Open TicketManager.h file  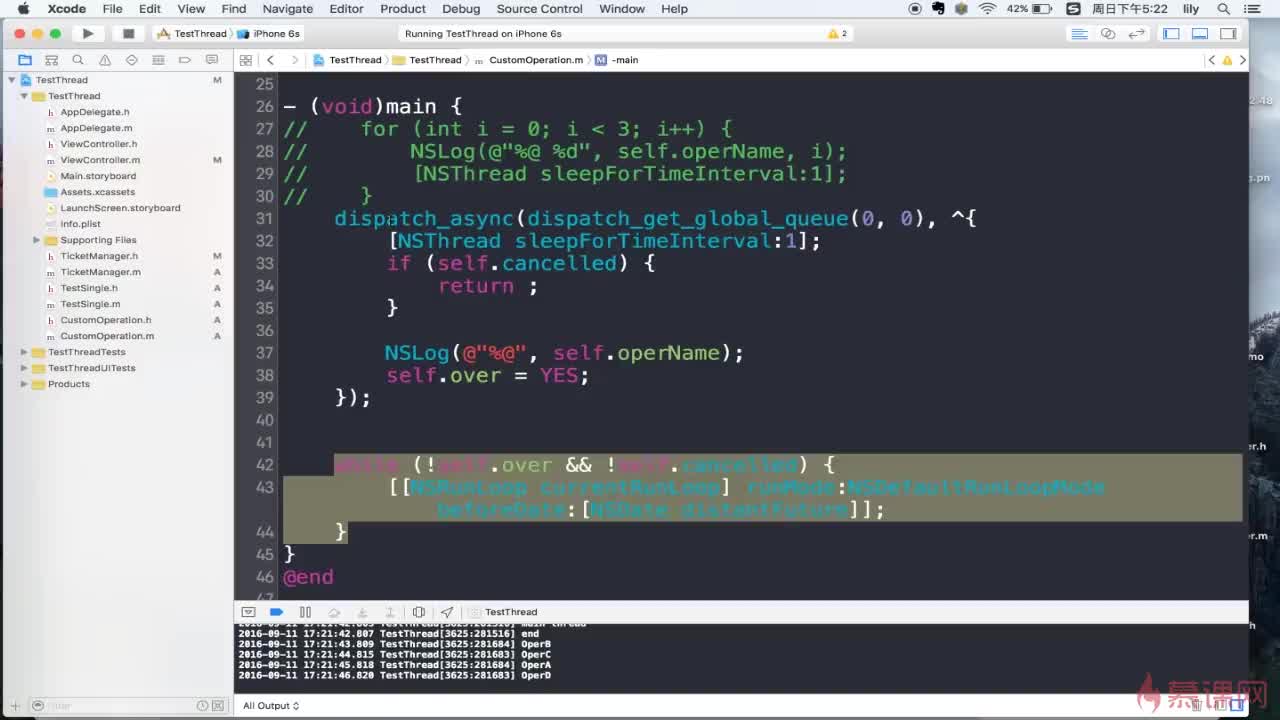tap(100, 256)
